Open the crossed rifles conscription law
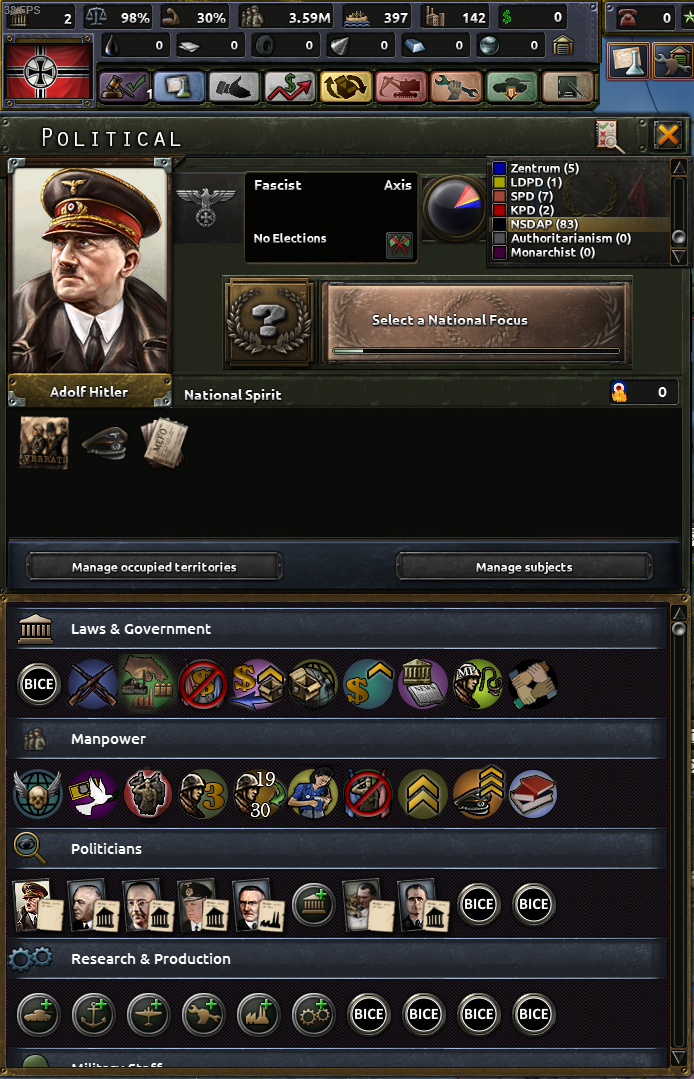 pyautogui.click(x=93, y=684)
